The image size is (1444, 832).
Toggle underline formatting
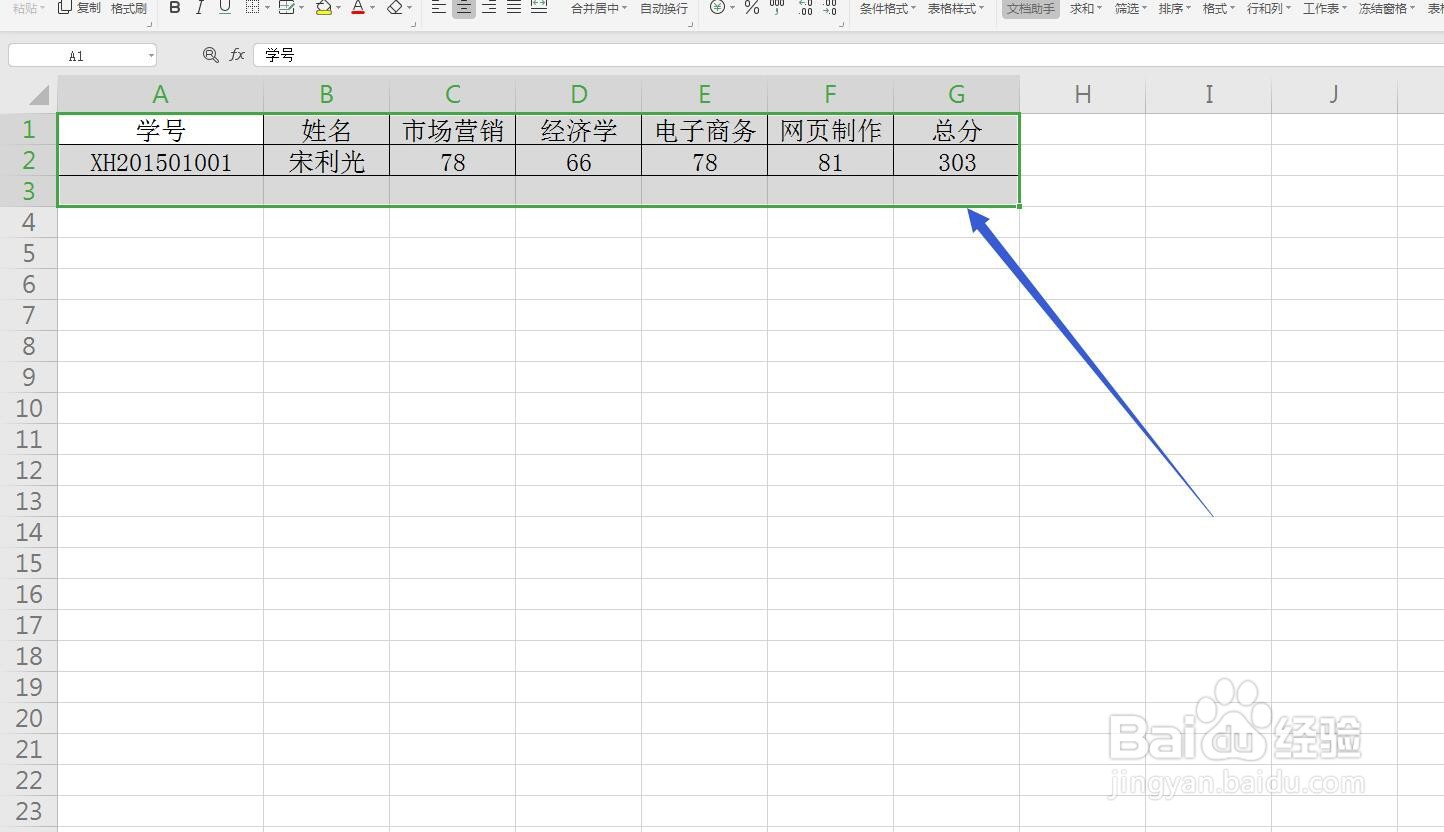point(225,8)
